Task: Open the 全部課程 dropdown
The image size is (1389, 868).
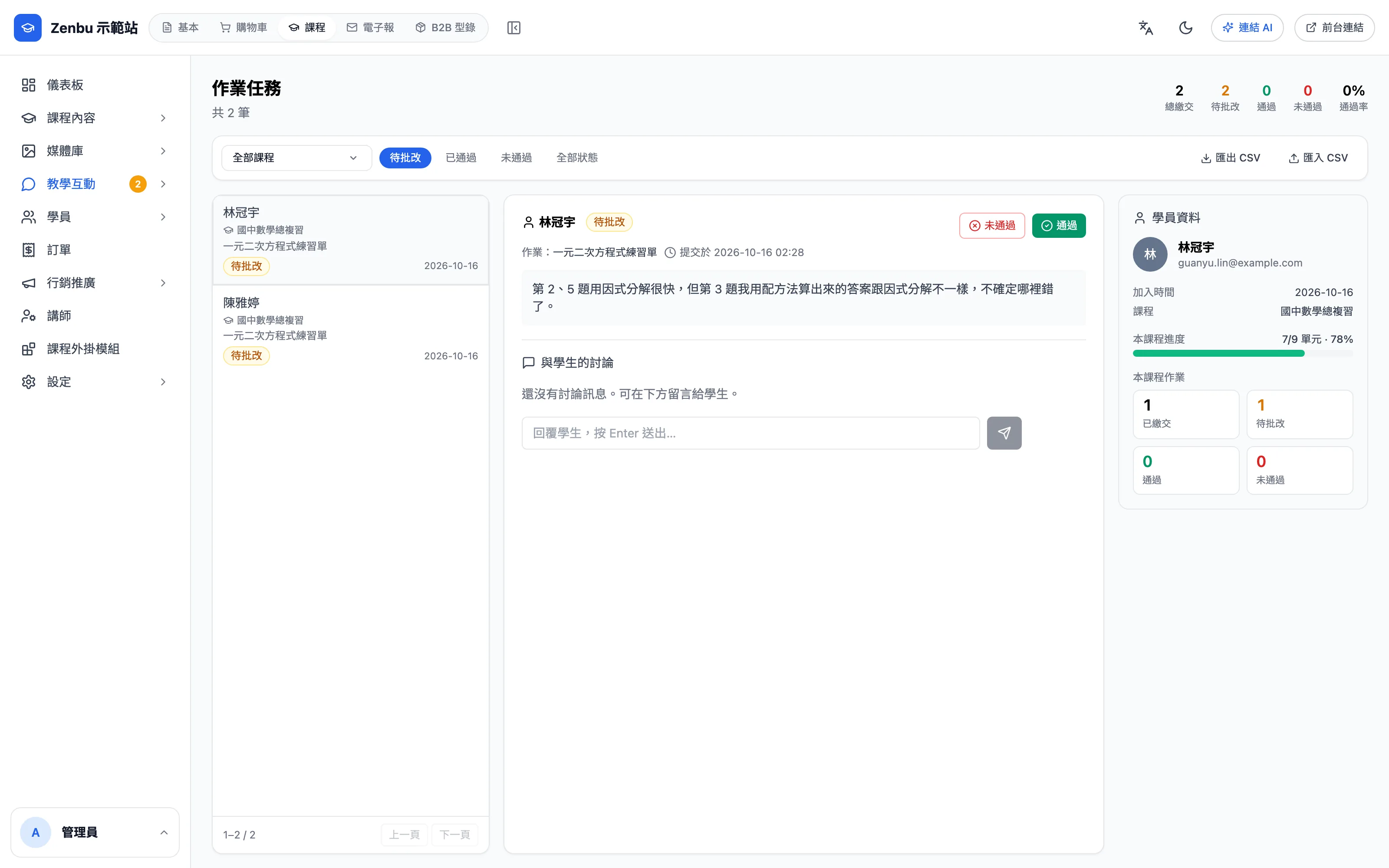Action: point(296,158)
